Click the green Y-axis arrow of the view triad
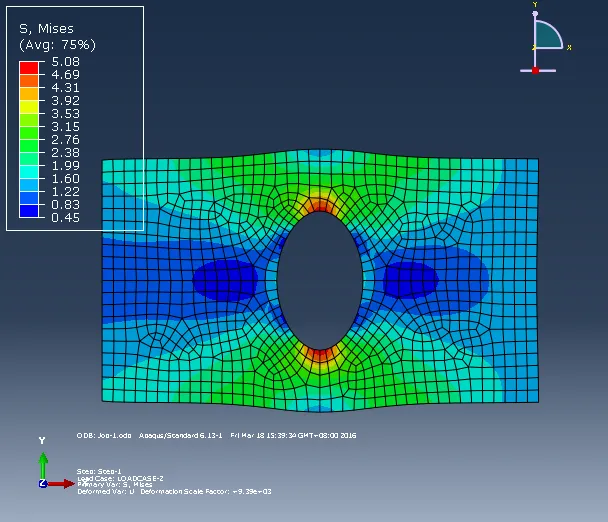Viewport: 608px width, 522px height. tap(43, 466)
